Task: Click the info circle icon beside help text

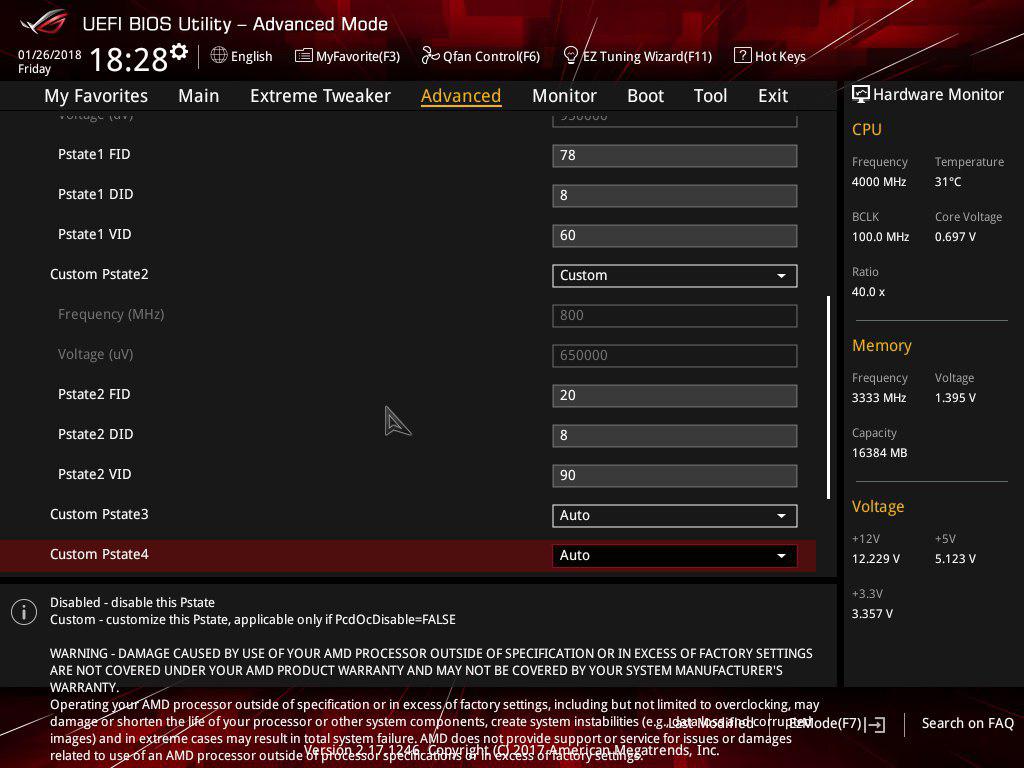Action: pos(24,612)
